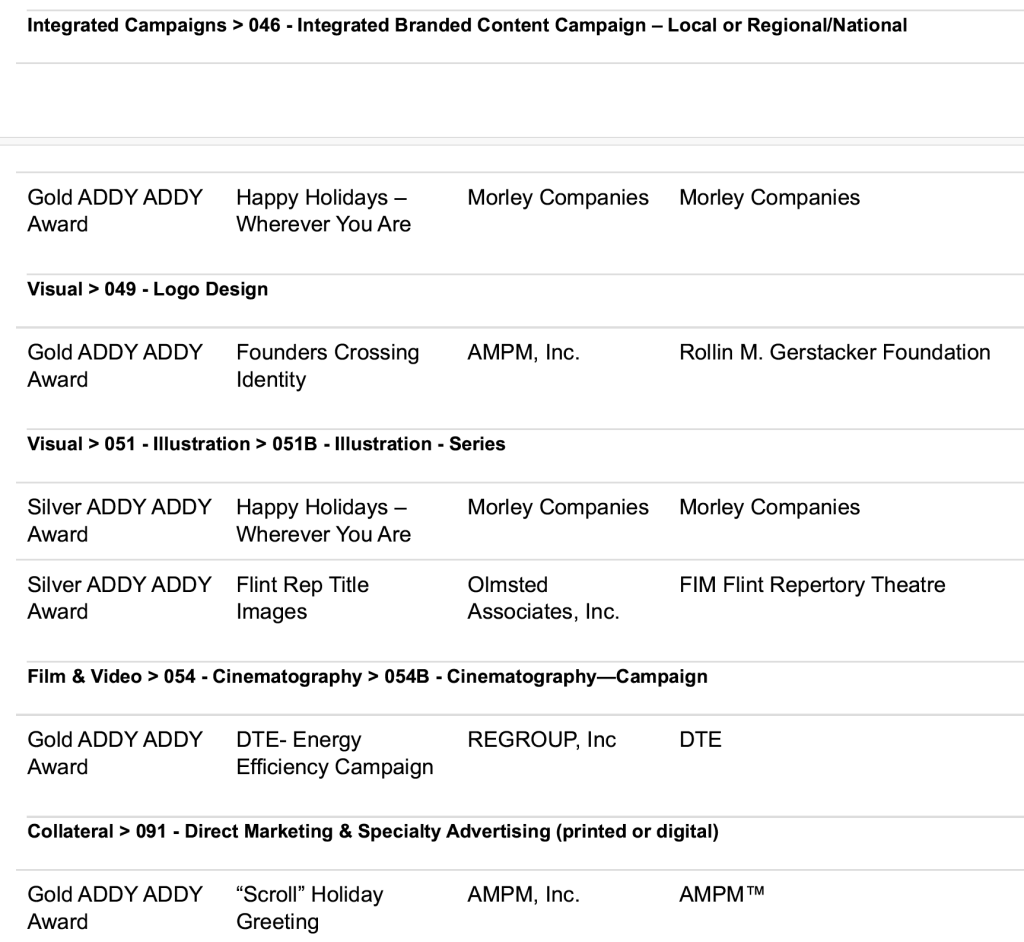Viewport: 1024px width, 942px height.
Task: Click the "Founders Crossing Identity" entry title
Action: point(327,366)
